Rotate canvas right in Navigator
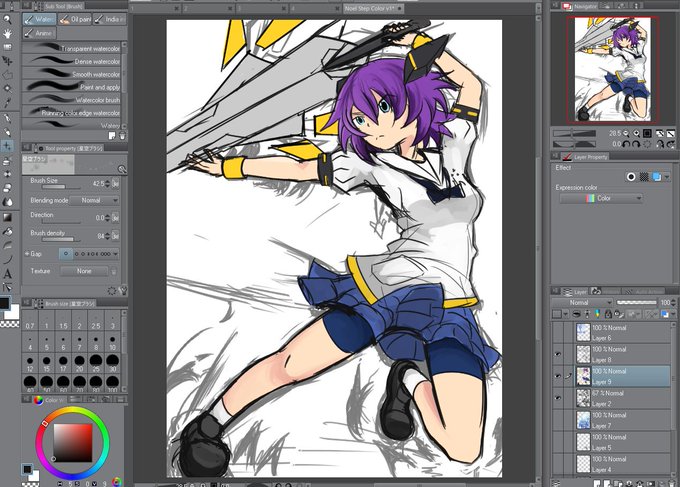Image resolution: width=680 pixels, height=487 pixels. pyautogui.click(x=636, y=144)
